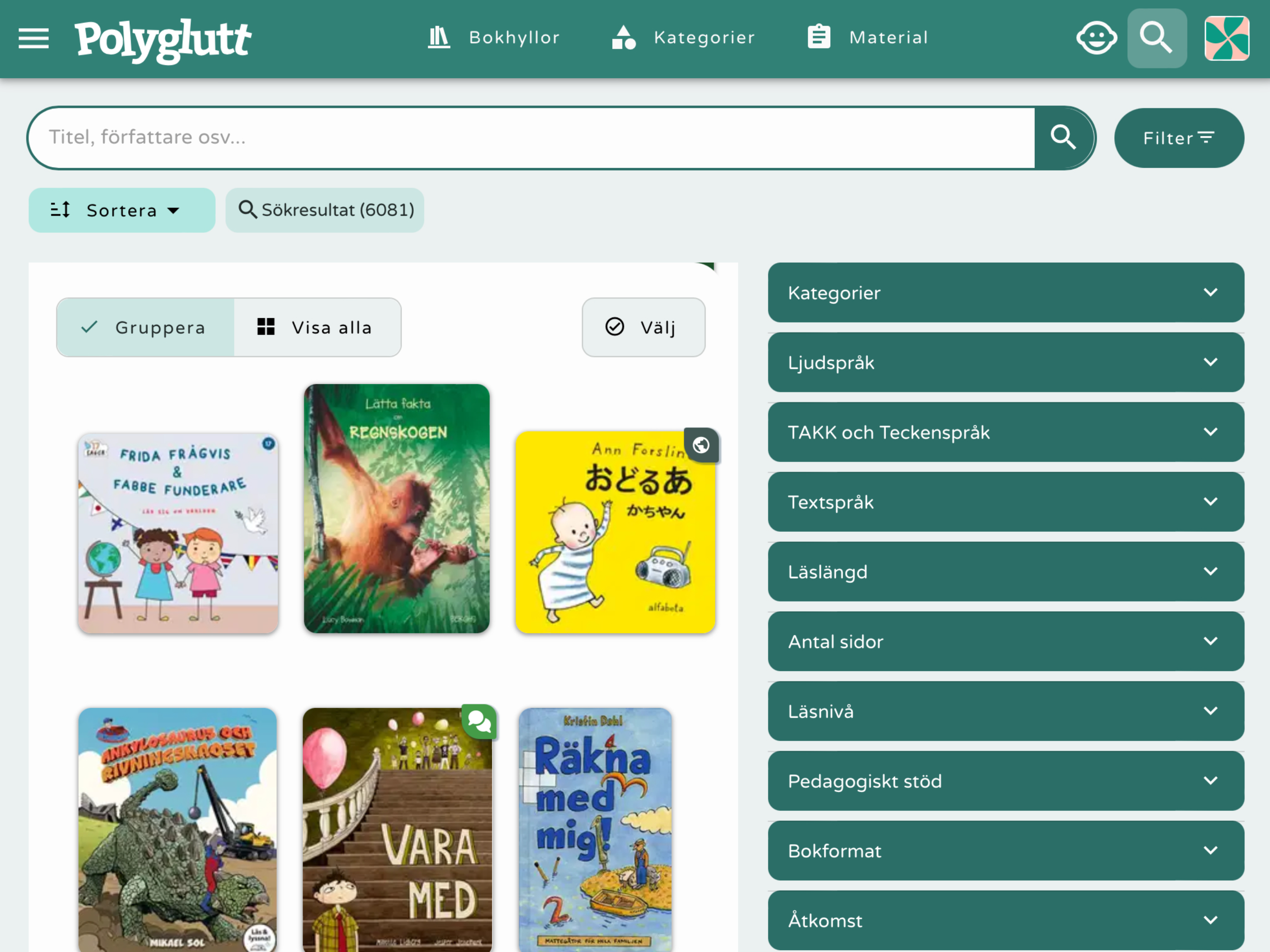Open Bokhyllor tab
This screenshot has height=952, width=1270.
494,37
